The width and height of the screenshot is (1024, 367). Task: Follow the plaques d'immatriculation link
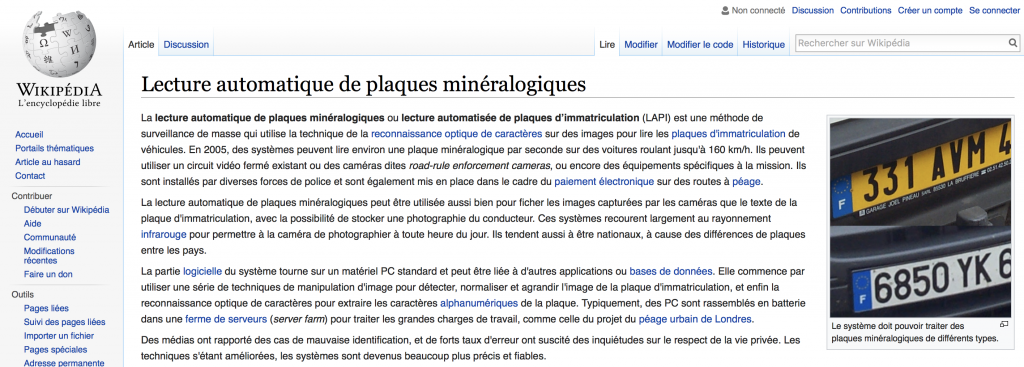coord(728,134)
